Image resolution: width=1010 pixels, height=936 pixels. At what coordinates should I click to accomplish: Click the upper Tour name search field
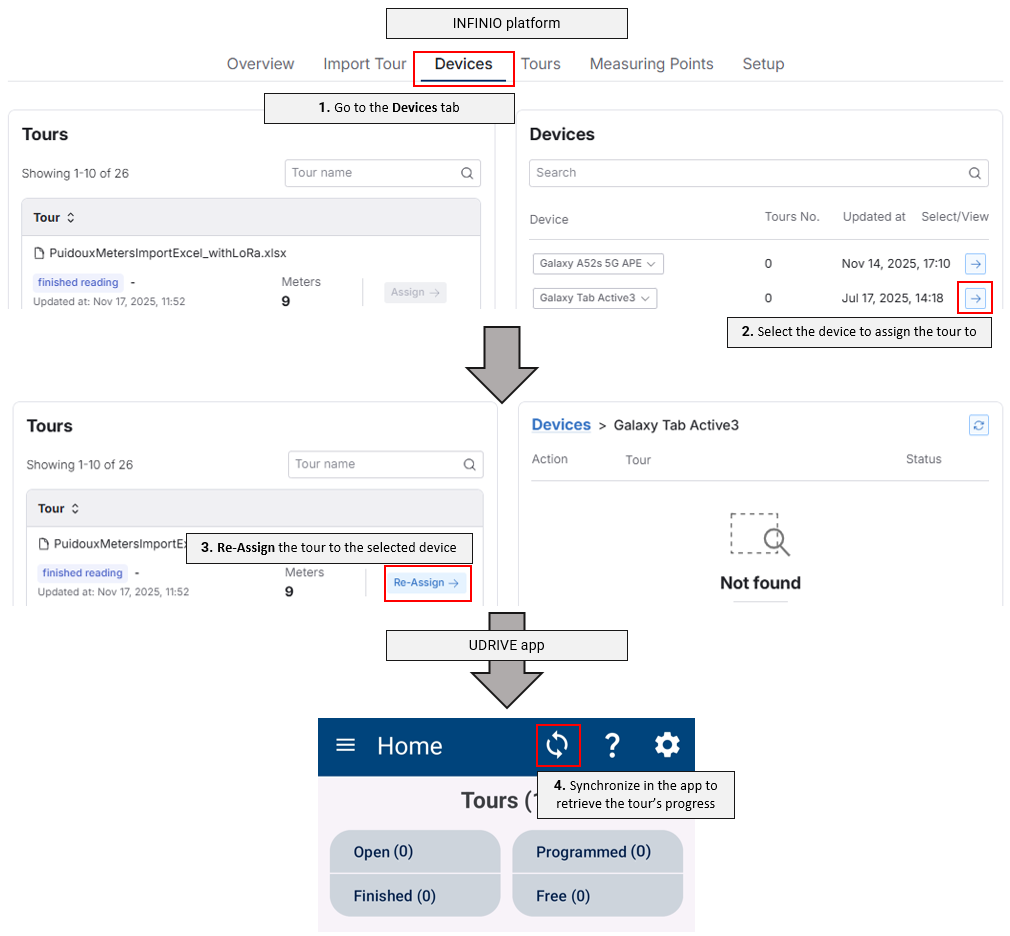(x=372, y=173)
